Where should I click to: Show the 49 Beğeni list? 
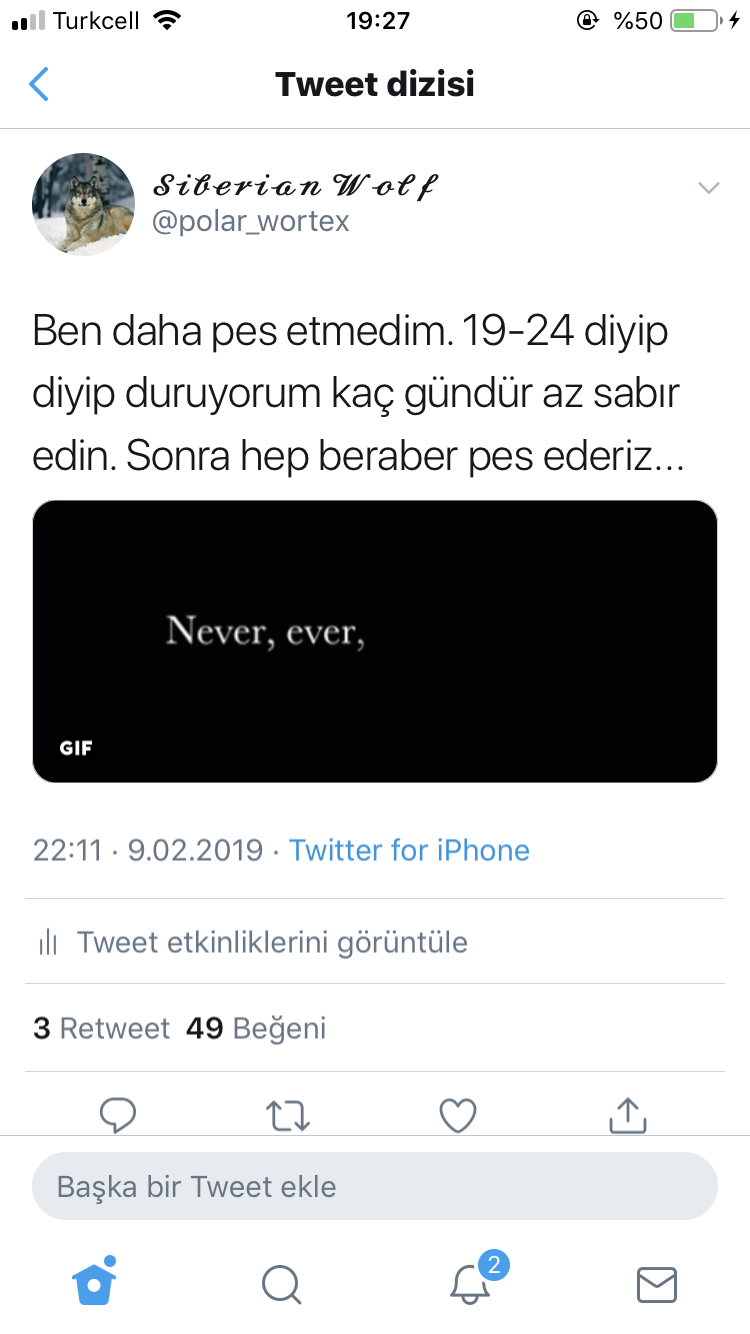(256, 1028)
